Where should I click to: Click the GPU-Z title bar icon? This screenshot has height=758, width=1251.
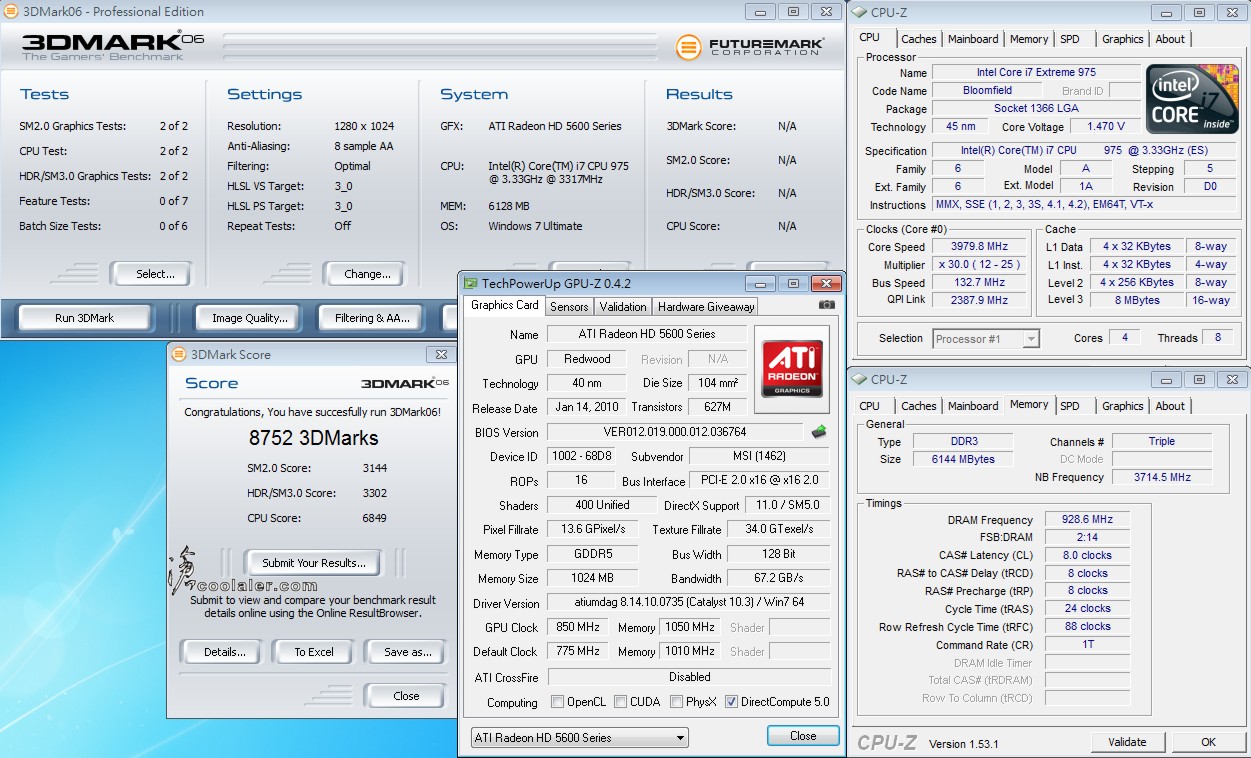471,284
